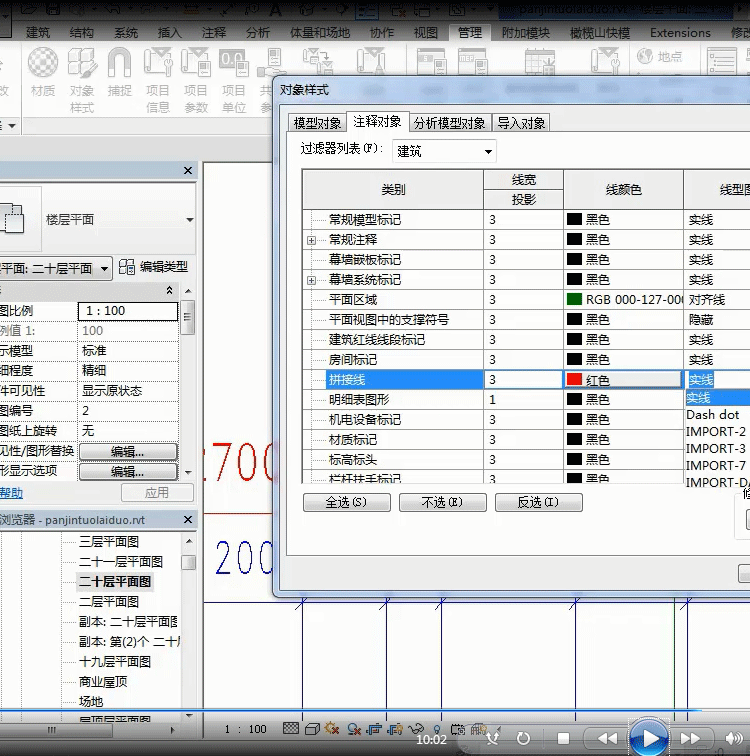The width and height of the screenshot is (750, 756).
Task: Click the red color swatch for 拼接线
Action: 575,380
